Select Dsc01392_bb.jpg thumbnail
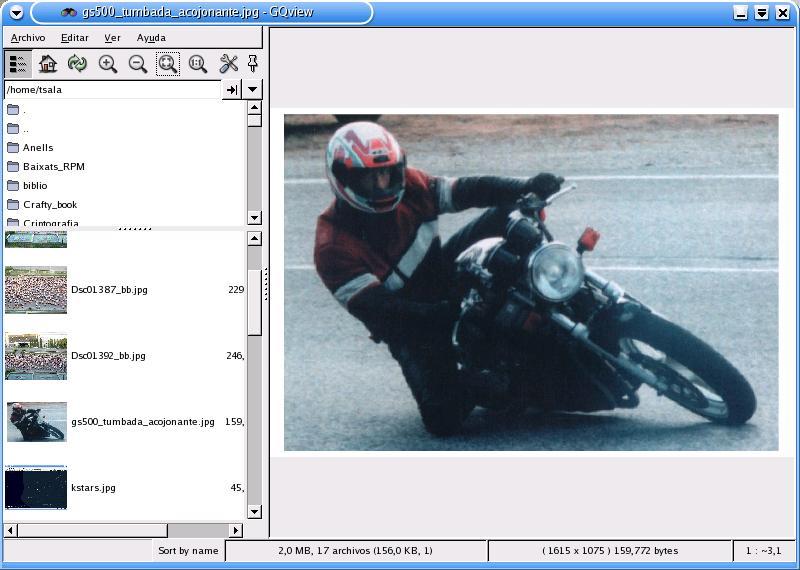 coord(36,356)
